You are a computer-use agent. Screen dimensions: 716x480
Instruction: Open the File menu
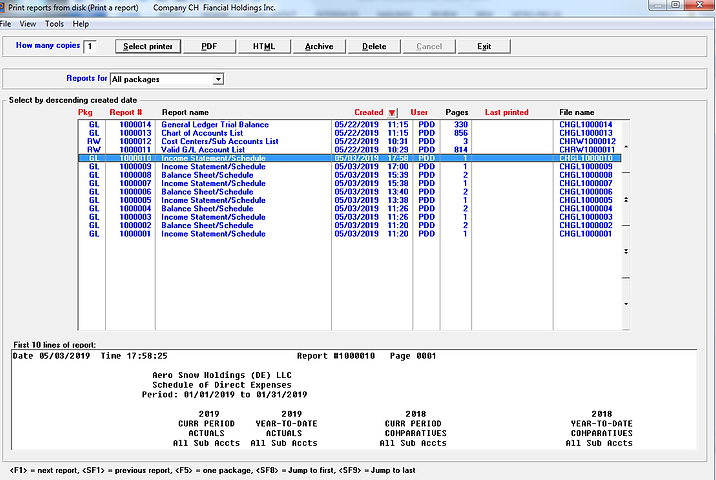[5, 24]
